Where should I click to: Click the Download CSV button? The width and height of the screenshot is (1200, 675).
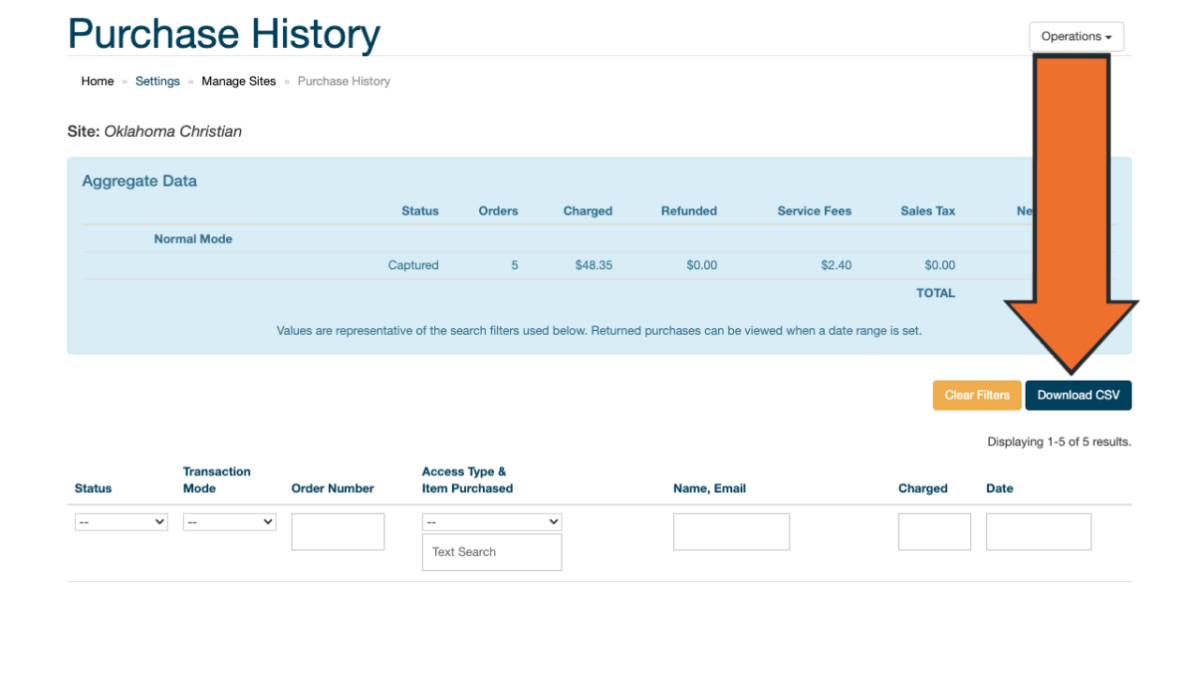pyautogui.click(x=1078, y=395)
